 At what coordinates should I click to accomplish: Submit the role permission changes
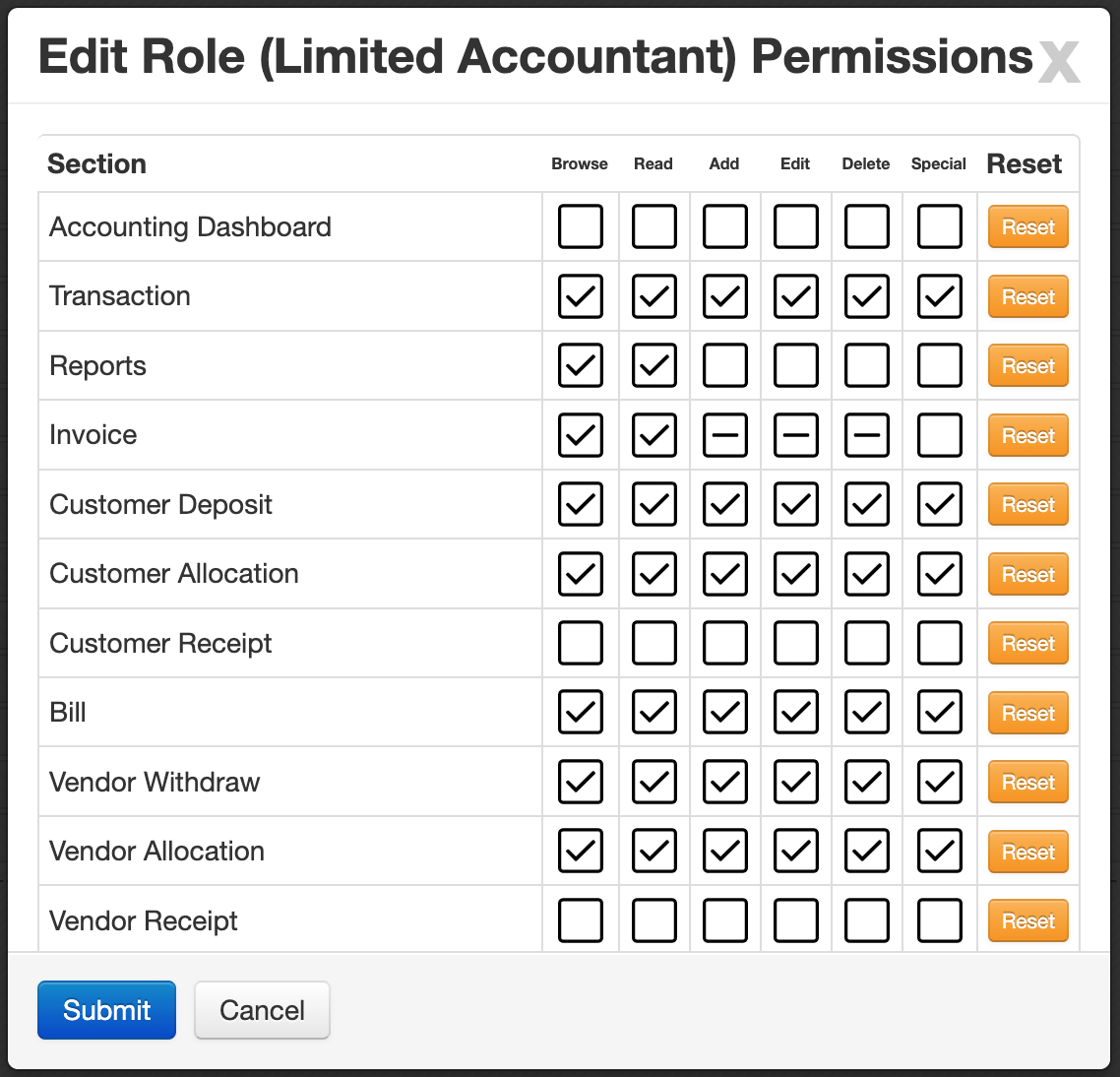[106, 1010]
